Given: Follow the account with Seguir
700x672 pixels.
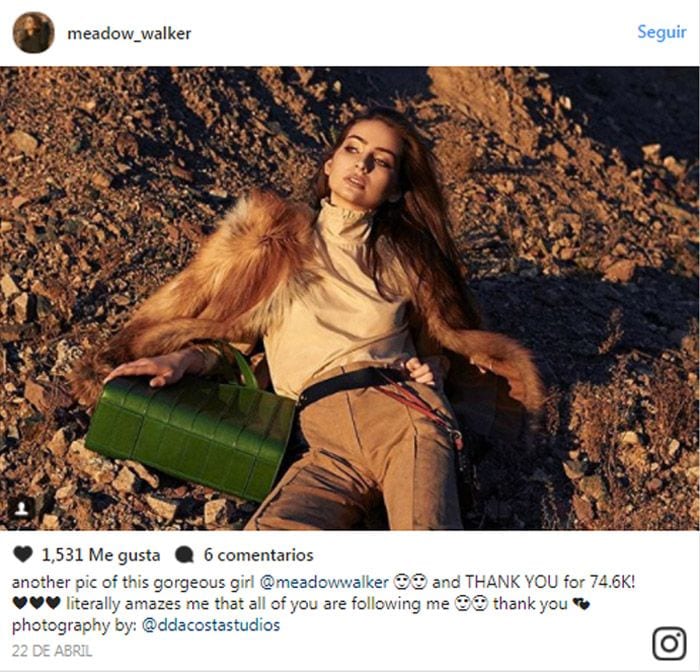Looking at the screenshot, I should (x=661, y=32).
